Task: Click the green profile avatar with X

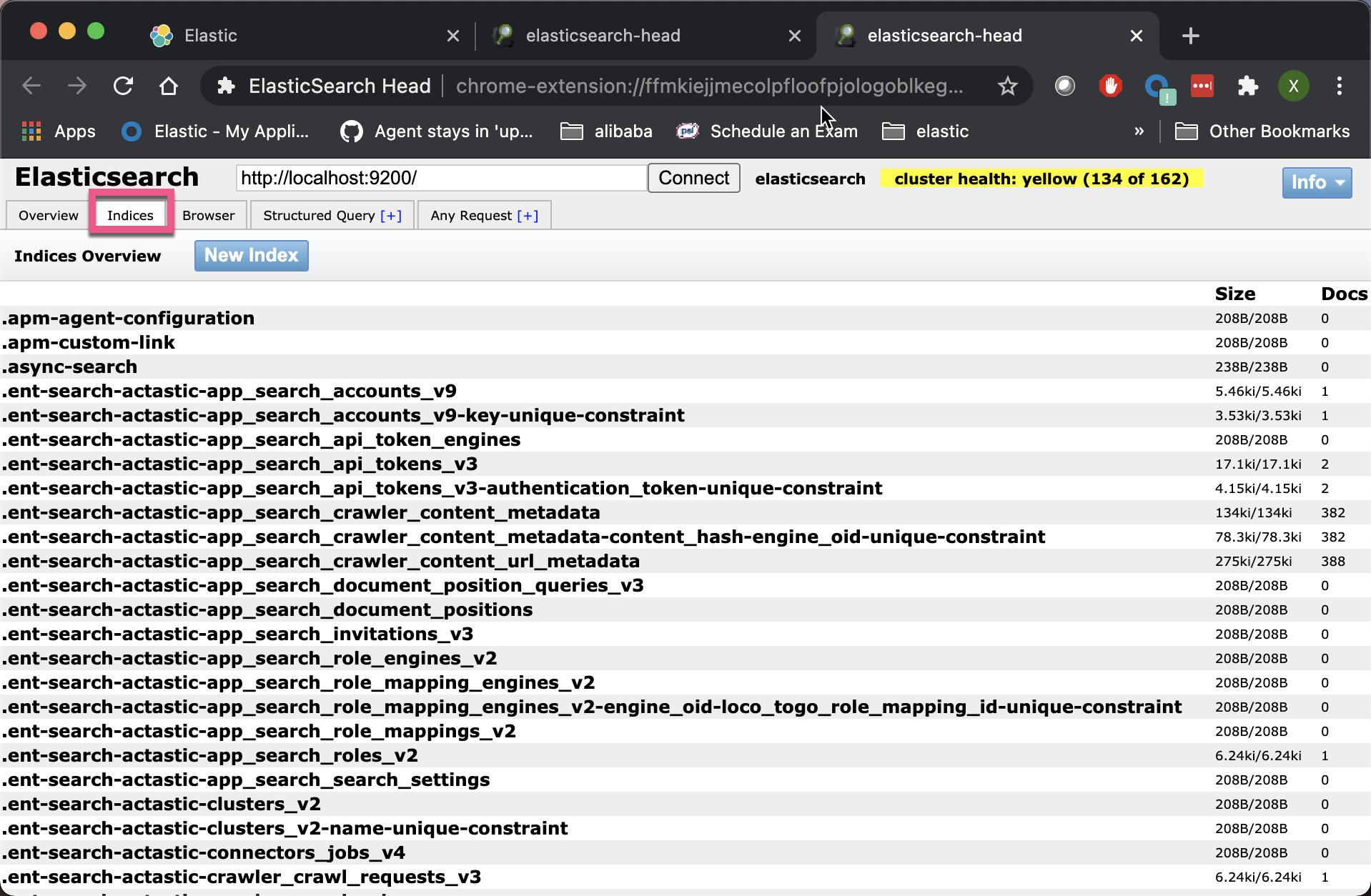Action: coord(1293,86)
